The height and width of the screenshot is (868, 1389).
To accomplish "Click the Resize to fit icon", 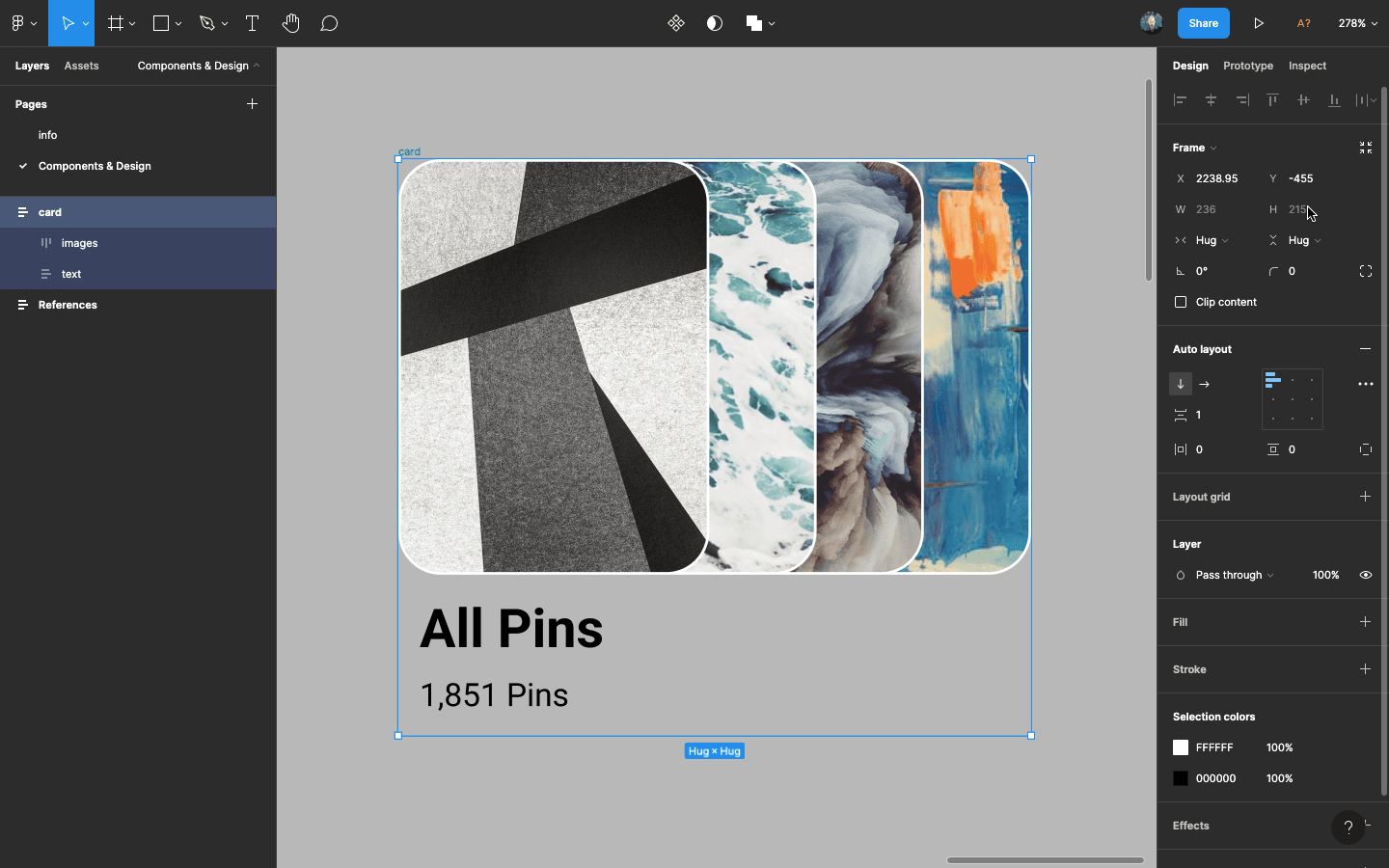I will [1366, 148].
